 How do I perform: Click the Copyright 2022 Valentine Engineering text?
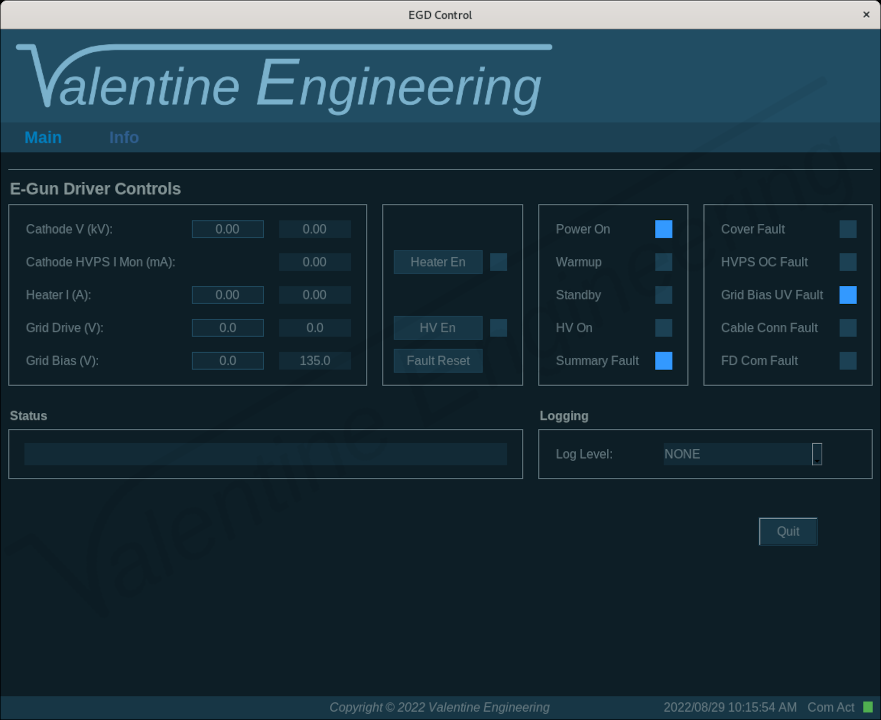click(x=439, y=707)
